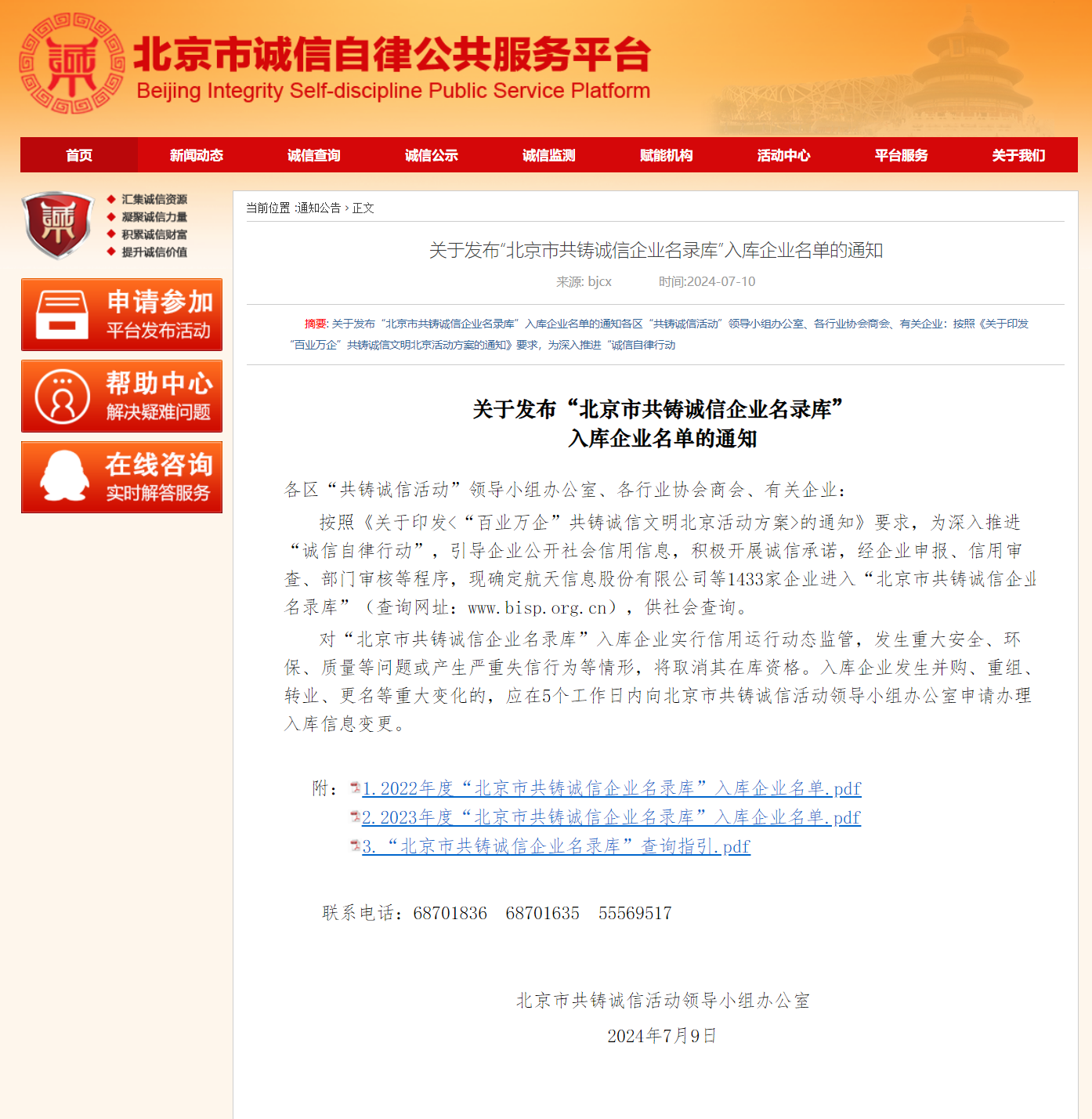Click the 通知公告 breadcrumb link
This screenshot has height=1119, width=1092.
[x=319, y=208]
